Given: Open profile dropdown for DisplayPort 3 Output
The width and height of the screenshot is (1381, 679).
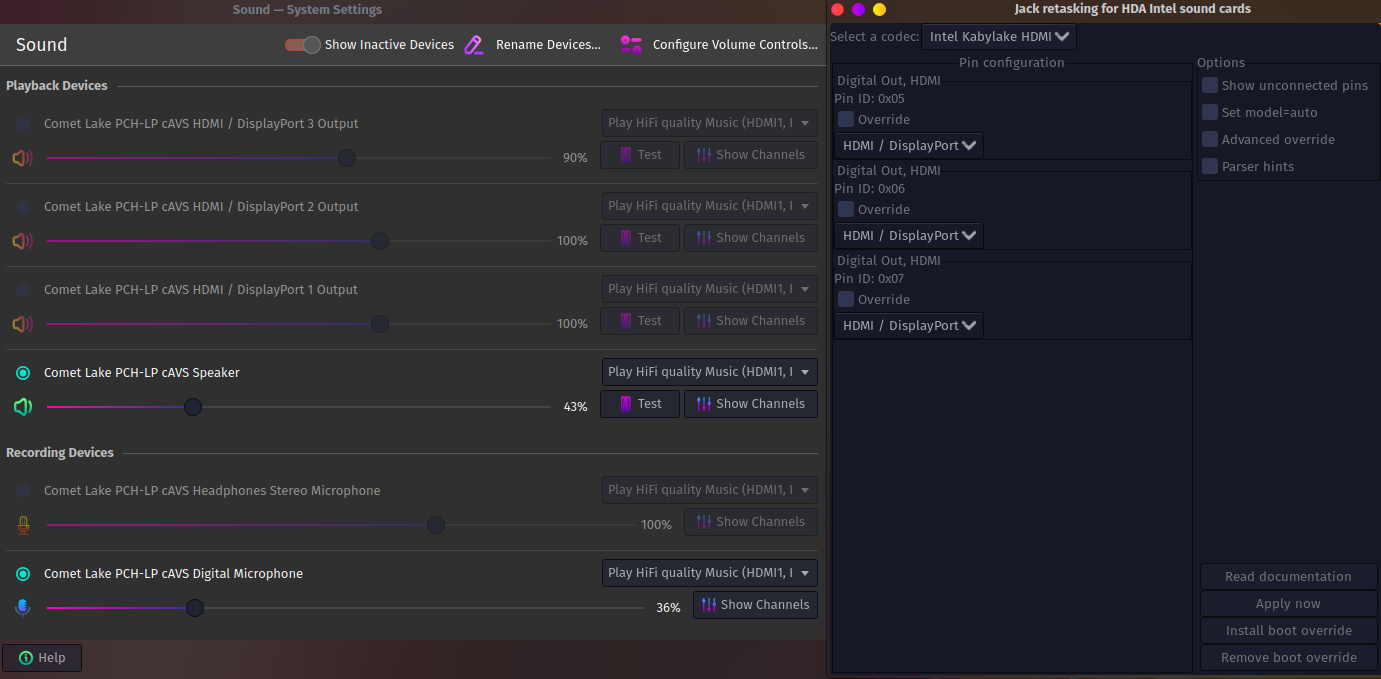Looking at the screenshot, I should [710, 123].
